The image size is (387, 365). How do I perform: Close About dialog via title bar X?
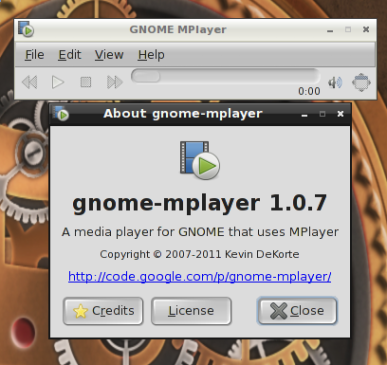click(x=340, y=114)
